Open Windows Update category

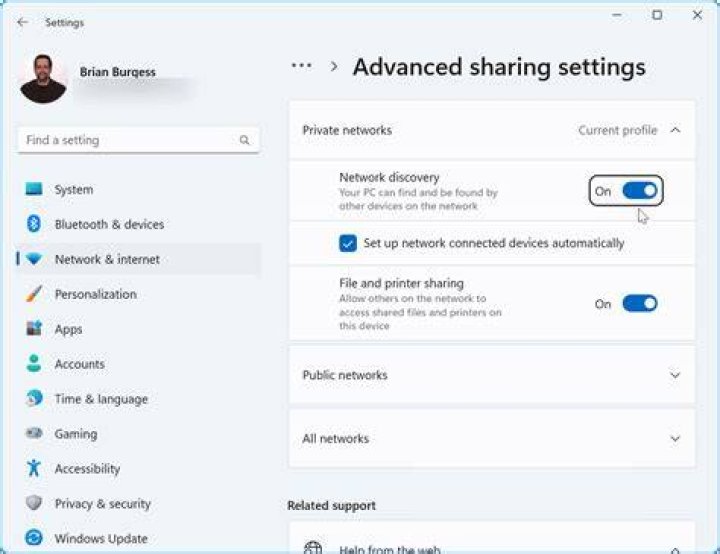pyautogui.click(x=138, y=538)
